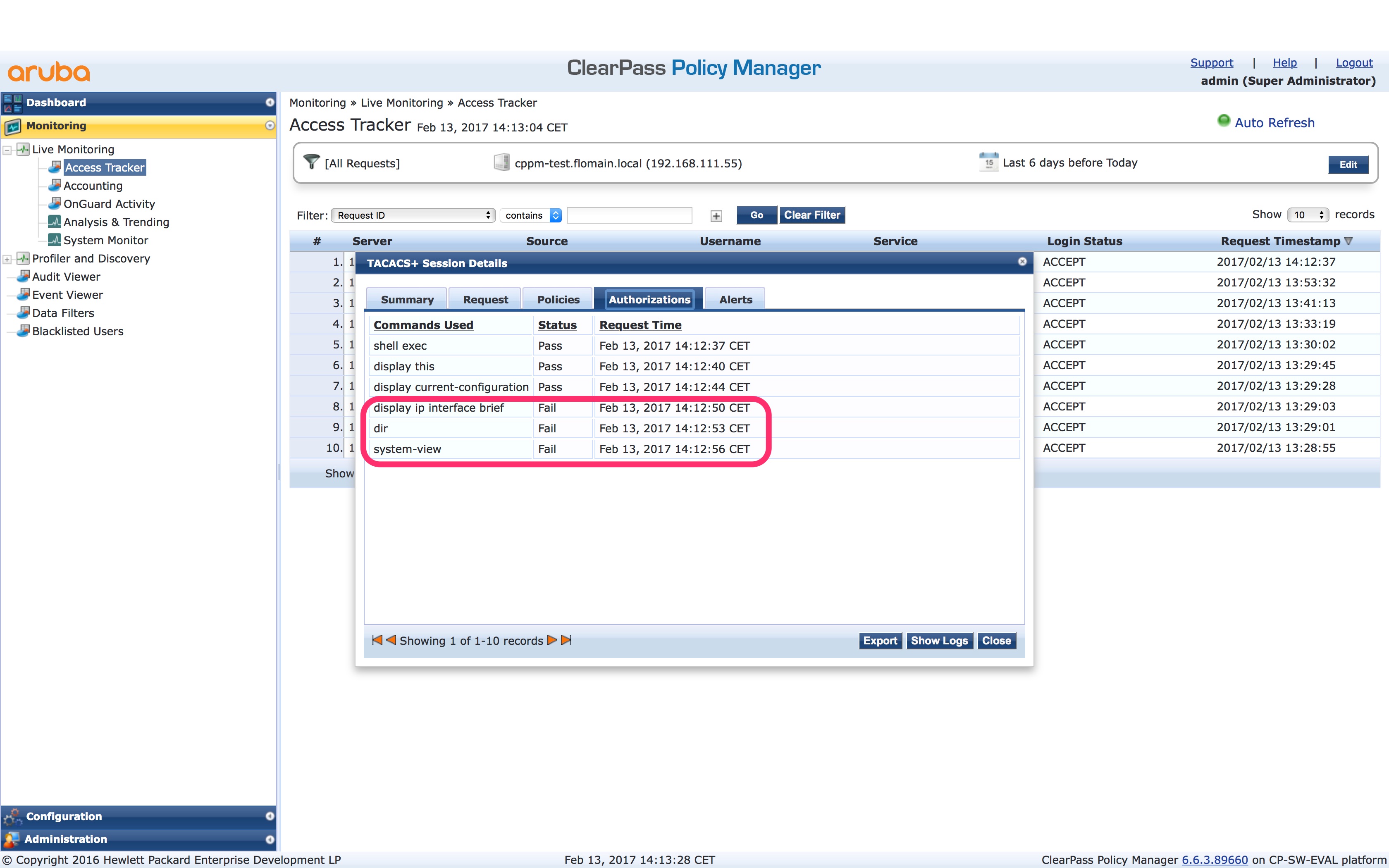Click the Show Logs button

coord(940,641)
